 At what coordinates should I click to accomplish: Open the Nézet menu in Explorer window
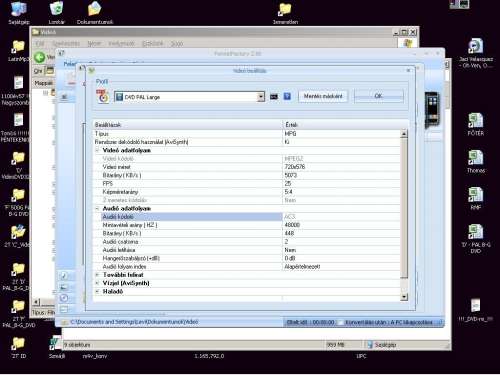[94, 44]
